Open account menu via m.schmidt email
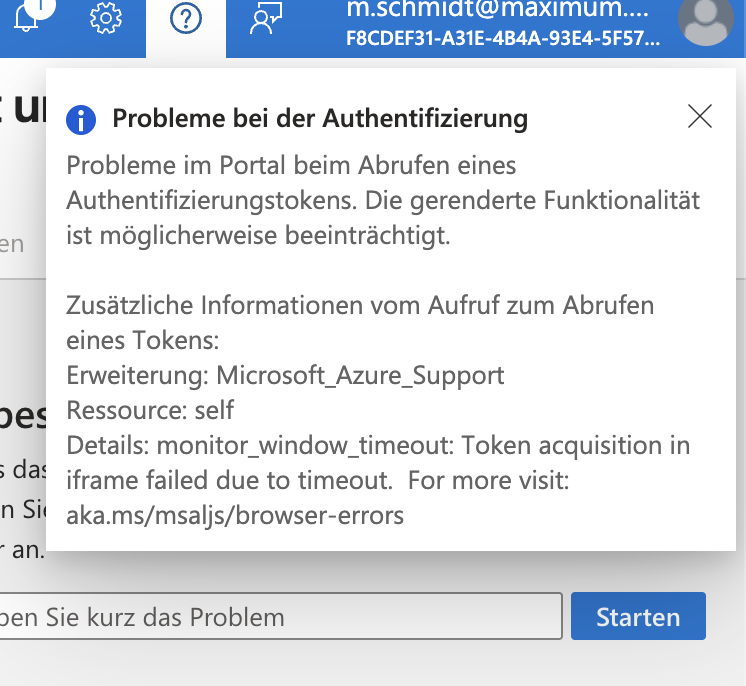The image size is (746, 686). [498, 10]
